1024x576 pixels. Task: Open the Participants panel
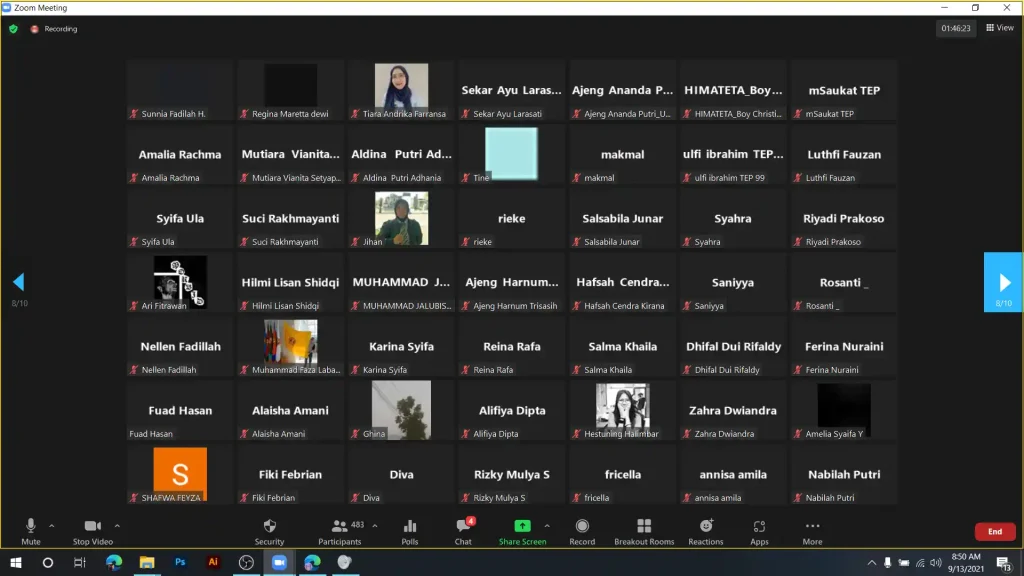pos(340,532)
